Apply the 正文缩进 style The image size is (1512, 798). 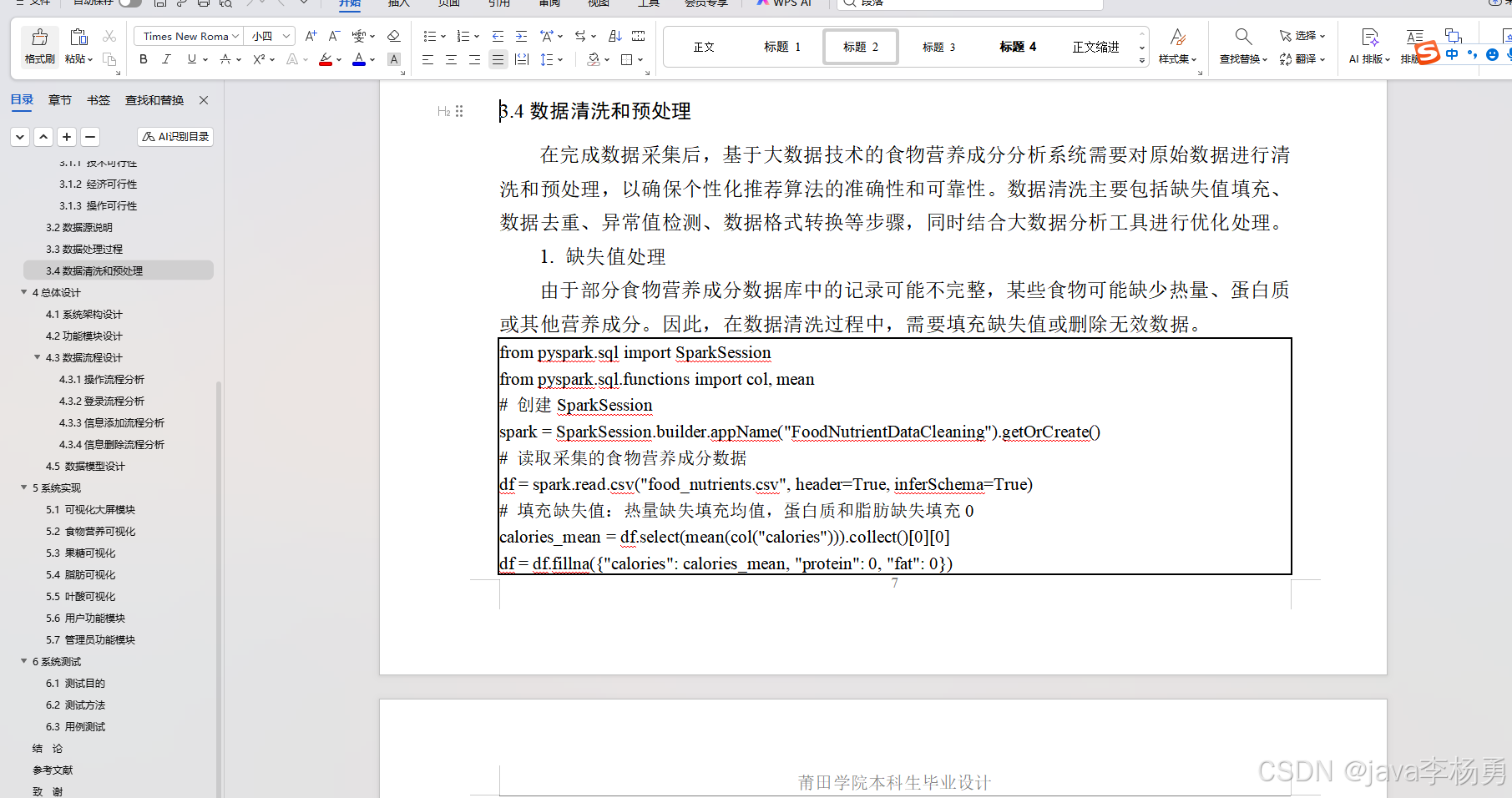(x=1096, y=47)
